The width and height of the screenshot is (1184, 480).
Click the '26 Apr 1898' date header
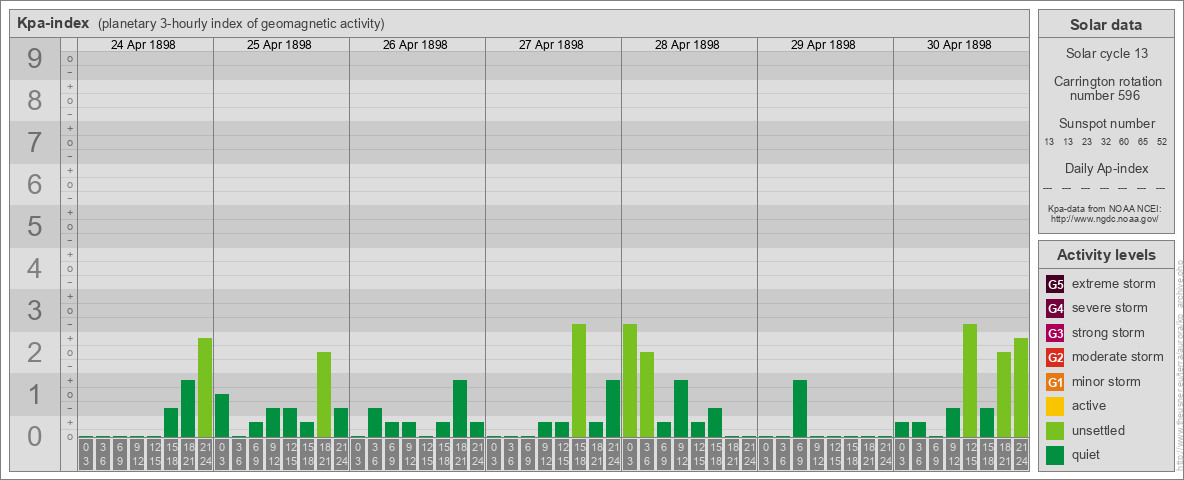(415, 45)
